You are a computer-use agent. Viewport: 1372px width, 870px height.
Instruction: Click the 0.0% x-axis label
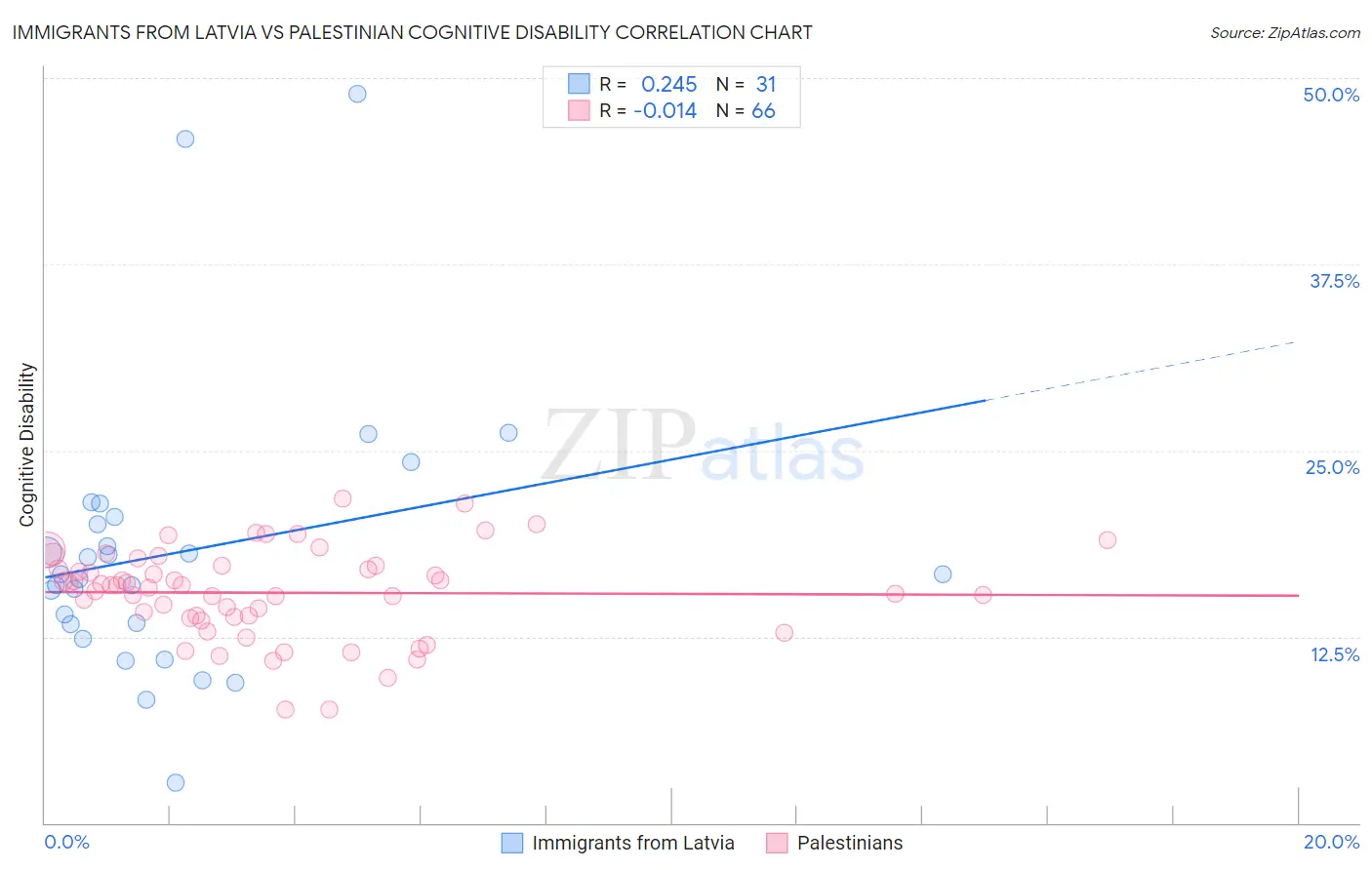click(66, 842)
